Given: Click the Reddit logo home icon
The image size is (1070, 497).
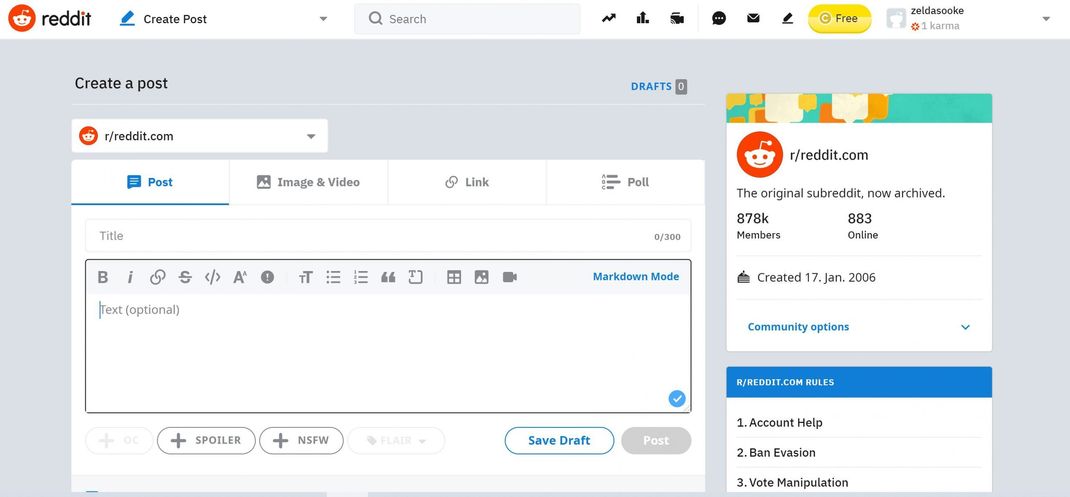Looking at the screenshot, I should 22,18.
